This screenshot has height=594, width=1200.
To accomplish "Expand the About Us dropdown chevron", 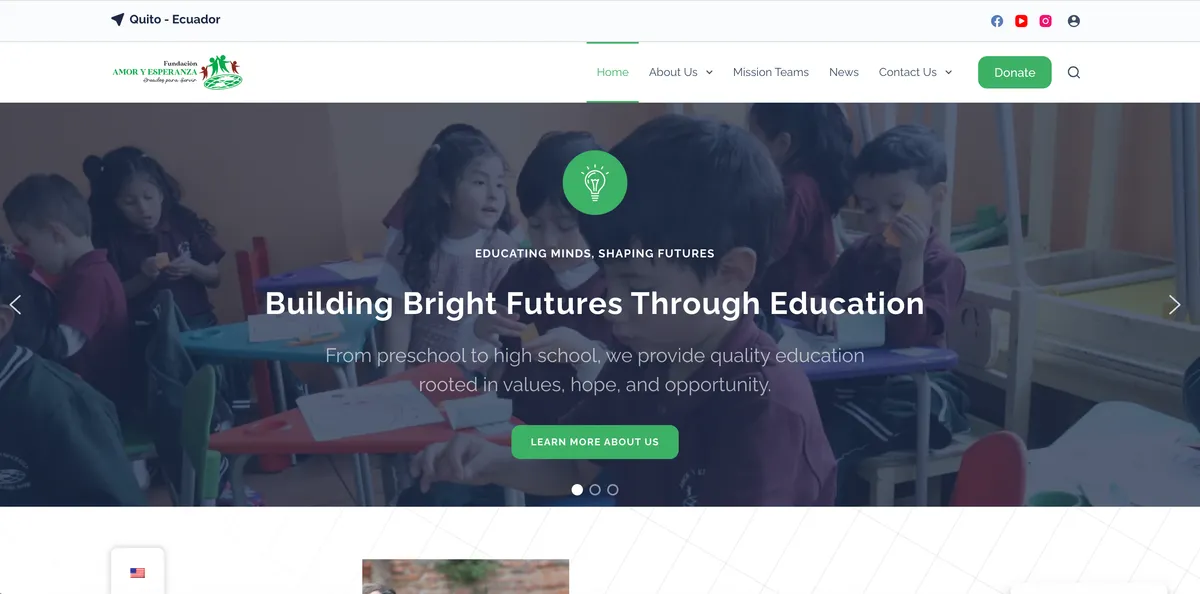I will [x=709, y=72].
